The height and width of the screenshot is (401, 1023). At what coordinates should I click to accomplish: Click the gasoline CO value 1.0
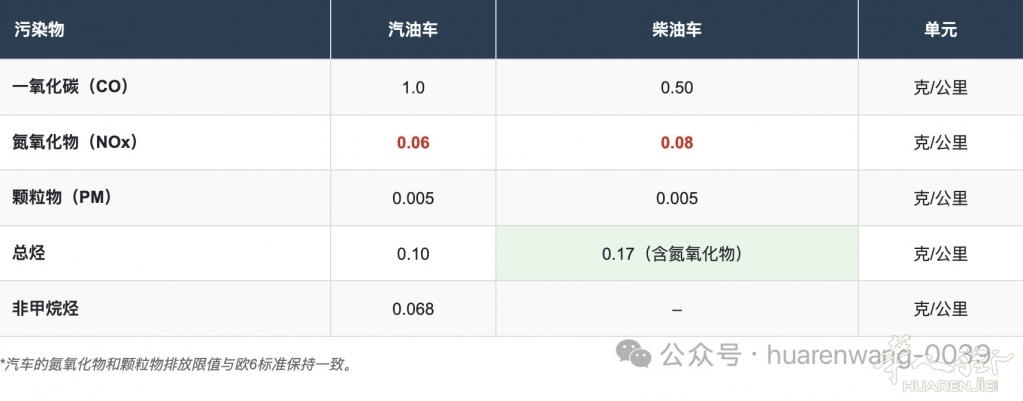pos(413,87)
